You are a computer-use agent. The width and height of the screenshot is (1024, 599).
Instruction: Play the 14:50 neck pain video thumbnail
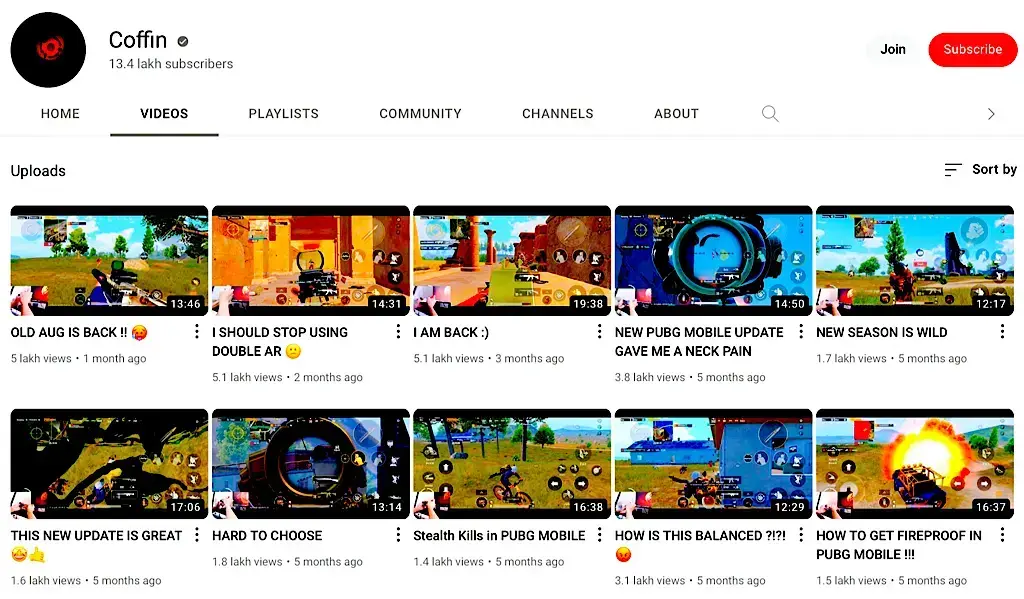coord(713,261)
